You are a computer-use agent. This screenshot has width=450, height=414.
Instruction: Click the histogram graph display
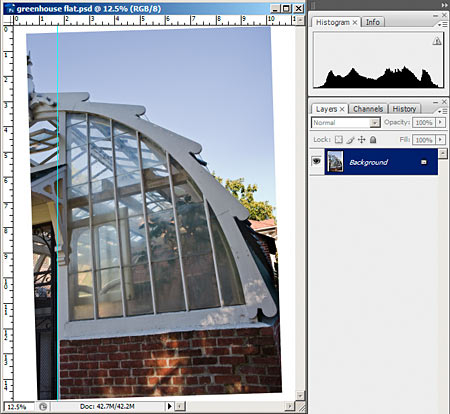pyautogui.click(x=378, y=60)
